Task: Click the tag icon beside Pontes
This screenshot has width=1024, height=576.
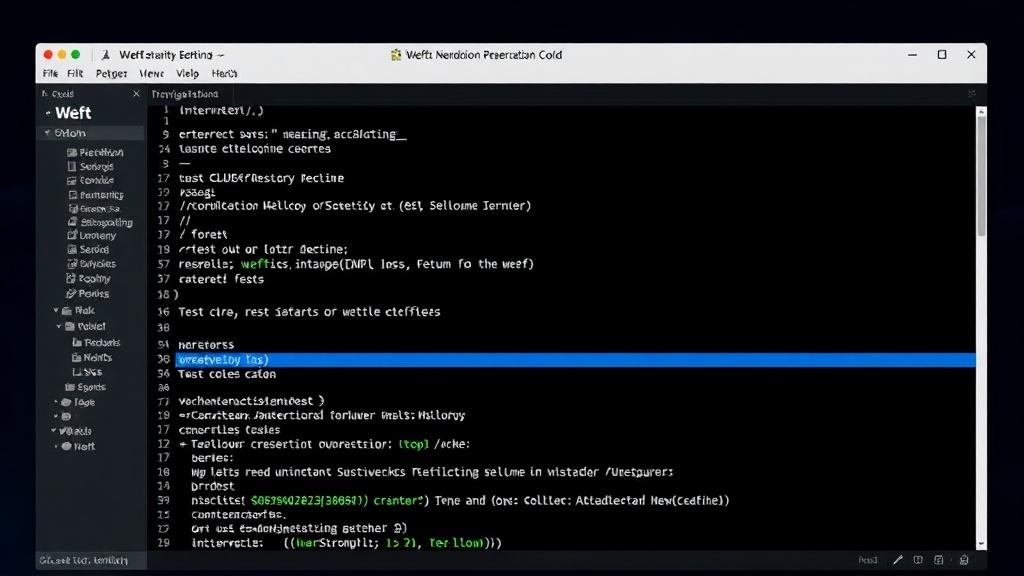Action: (71, 294)
